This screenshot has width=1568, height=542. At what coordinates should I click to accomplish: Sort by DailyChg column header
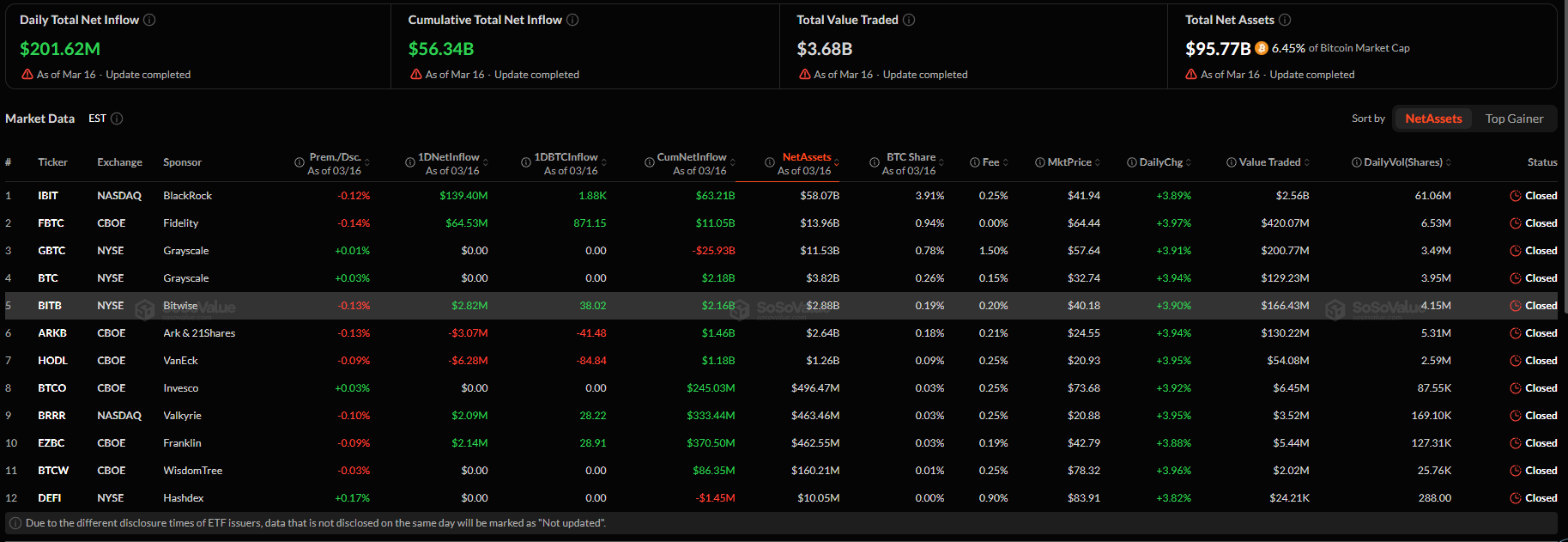1189,162
